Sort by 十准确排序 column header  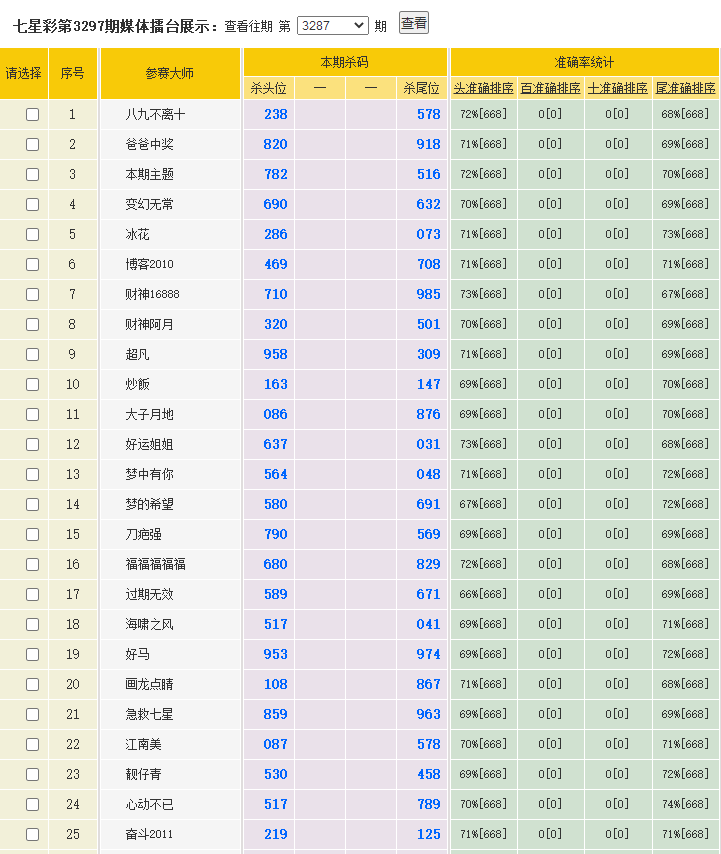617,88
